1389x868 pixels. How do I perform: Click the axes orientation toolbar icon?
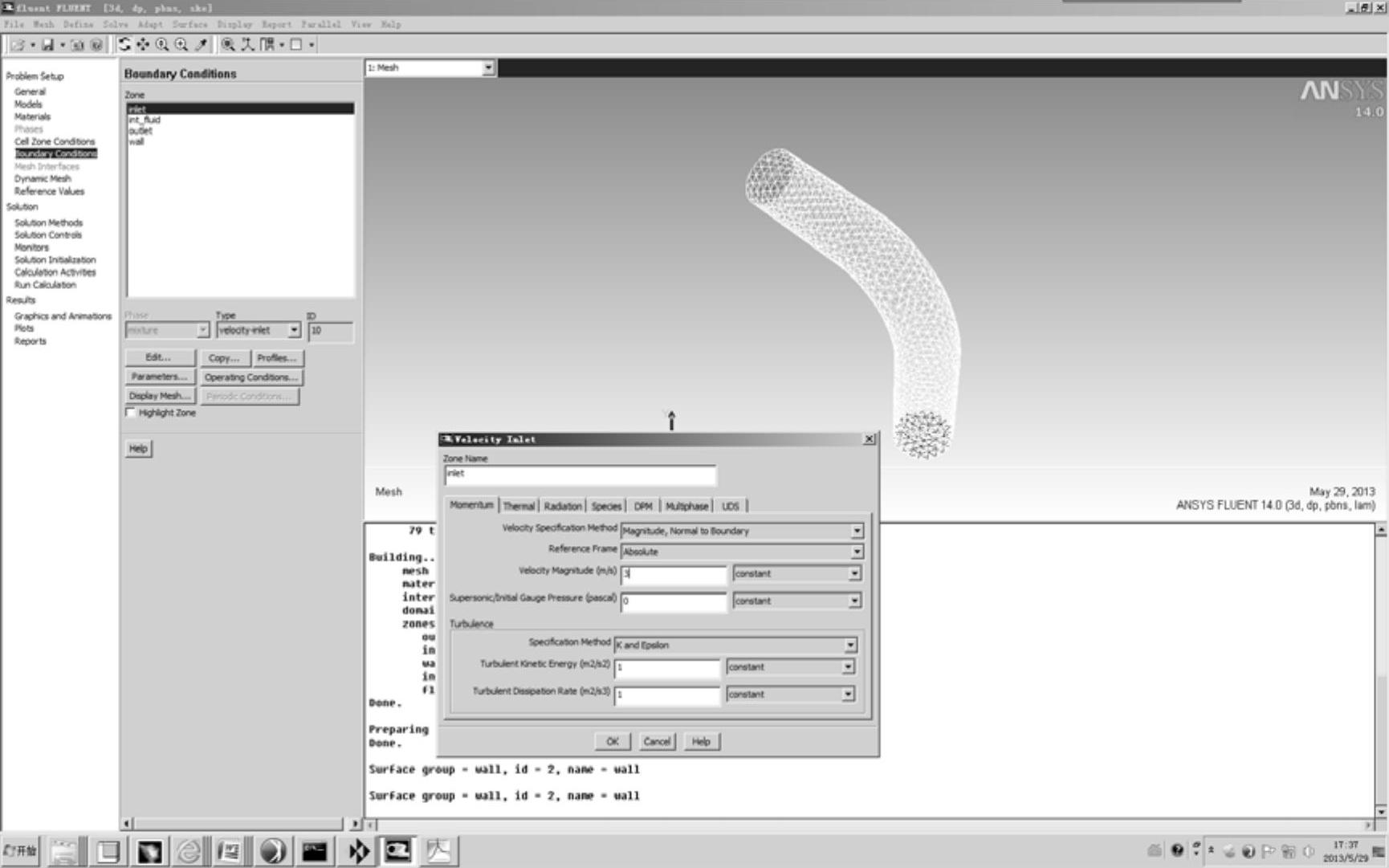[247, 45]
